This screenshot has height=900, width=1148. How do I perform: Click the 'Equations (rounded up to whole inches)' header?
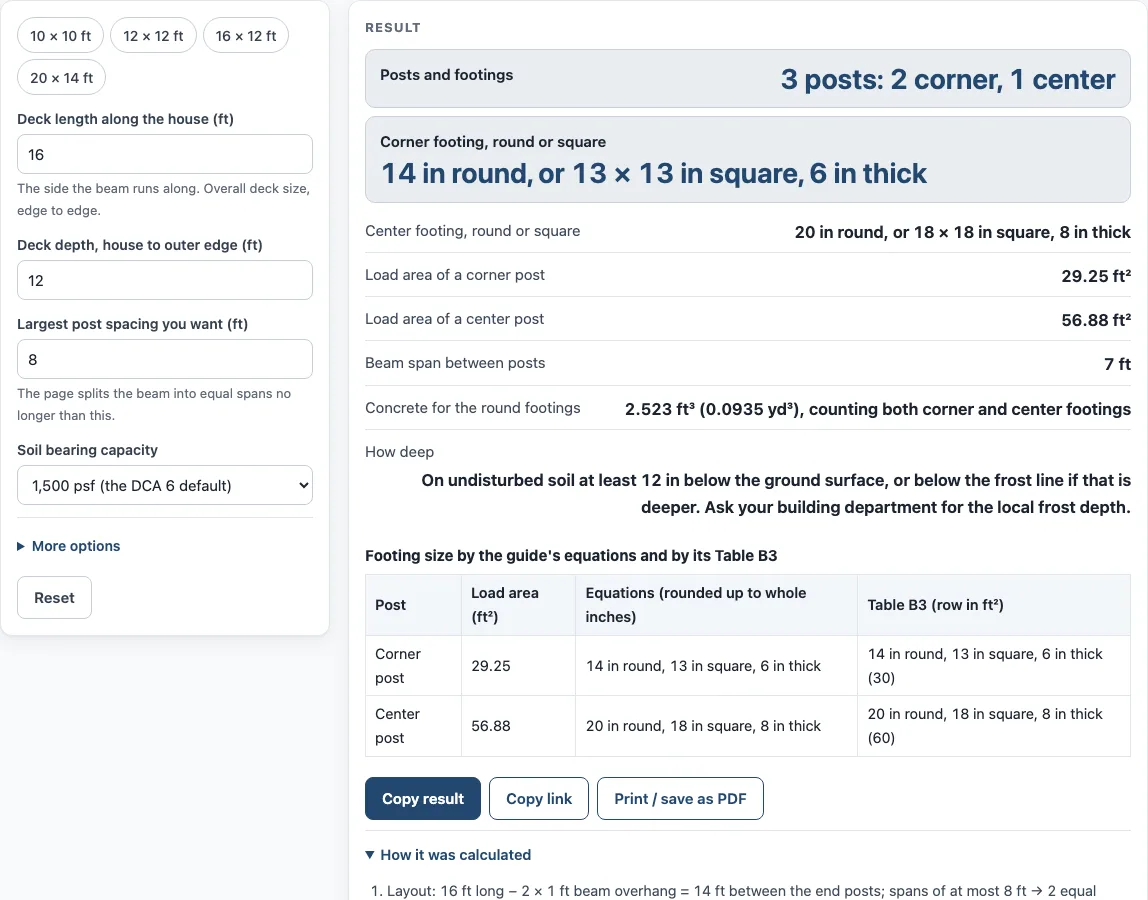pos(716,605)
